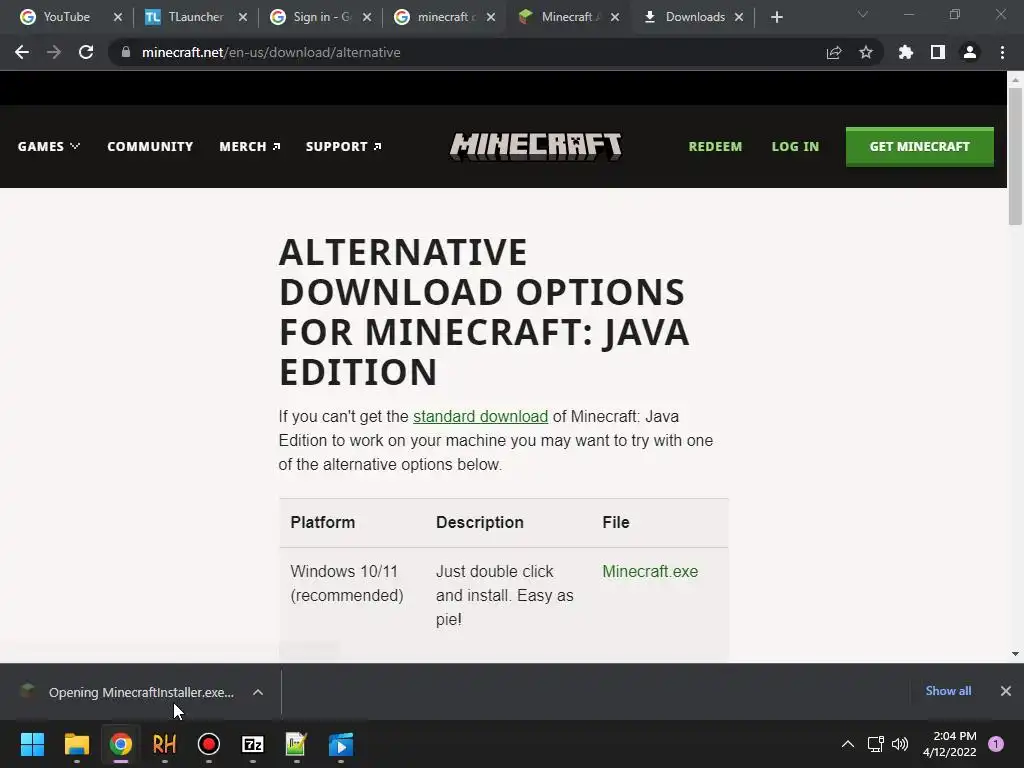The height and width of the screenshot is (768, 1024).
Task: Close the downloads bar
Action: 1006,691
